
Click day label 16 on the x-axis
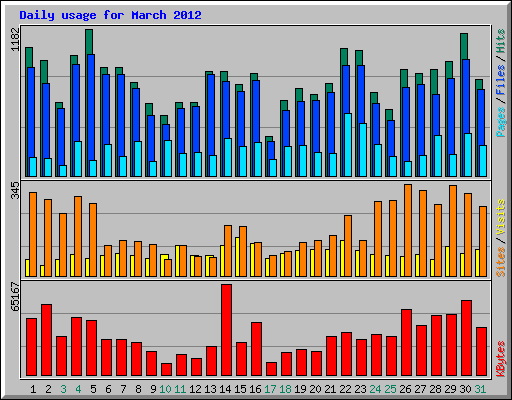tap(255, 389)
